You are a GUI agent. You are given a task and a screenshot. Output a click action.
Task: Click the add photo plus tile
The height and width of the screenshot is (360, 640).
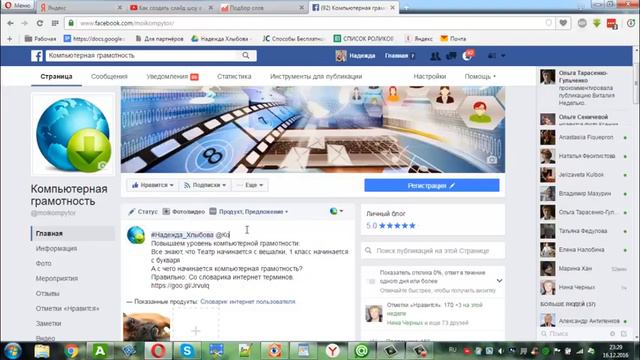(x=196, y=330)
